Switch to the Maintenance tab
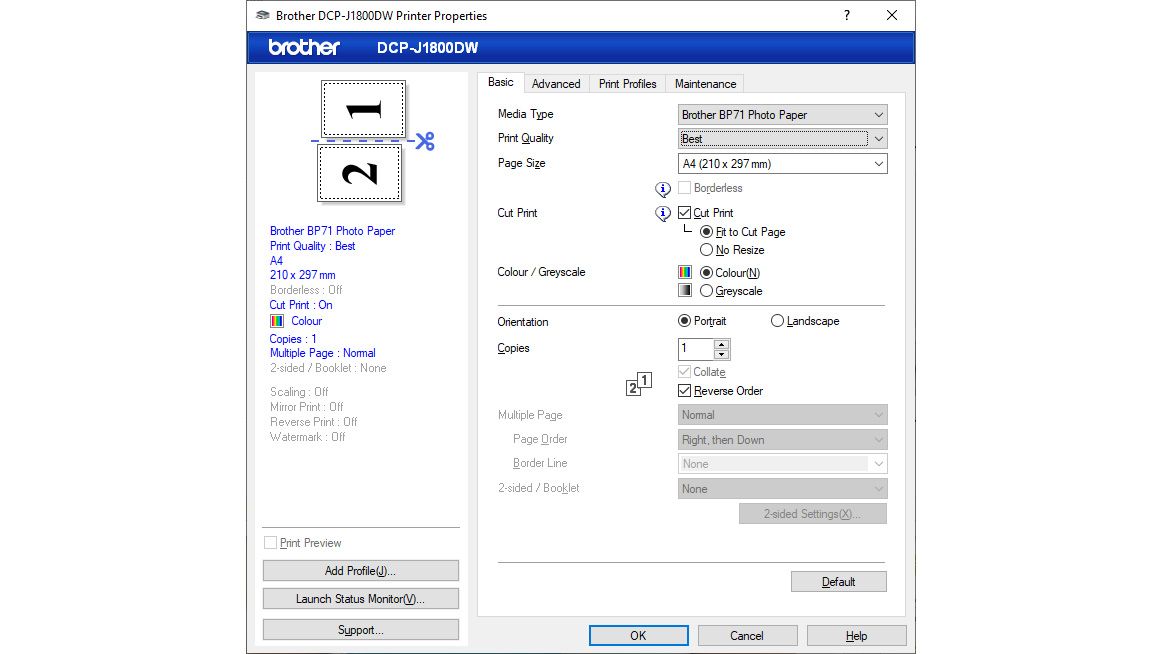 (706, 84)
